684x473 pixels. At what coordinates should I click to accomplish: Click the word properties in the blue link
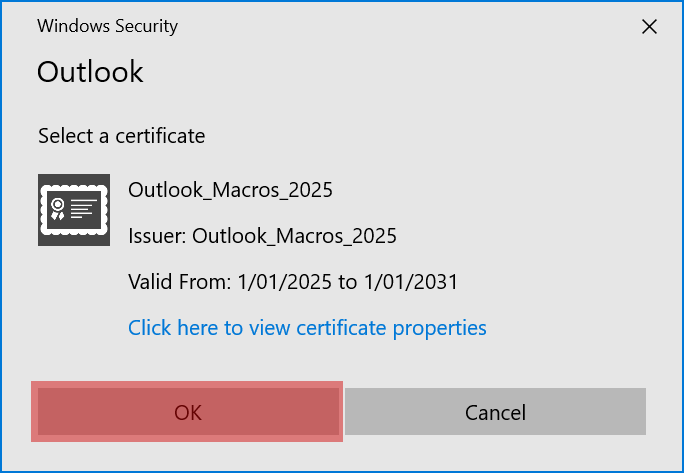coord(440,328)
